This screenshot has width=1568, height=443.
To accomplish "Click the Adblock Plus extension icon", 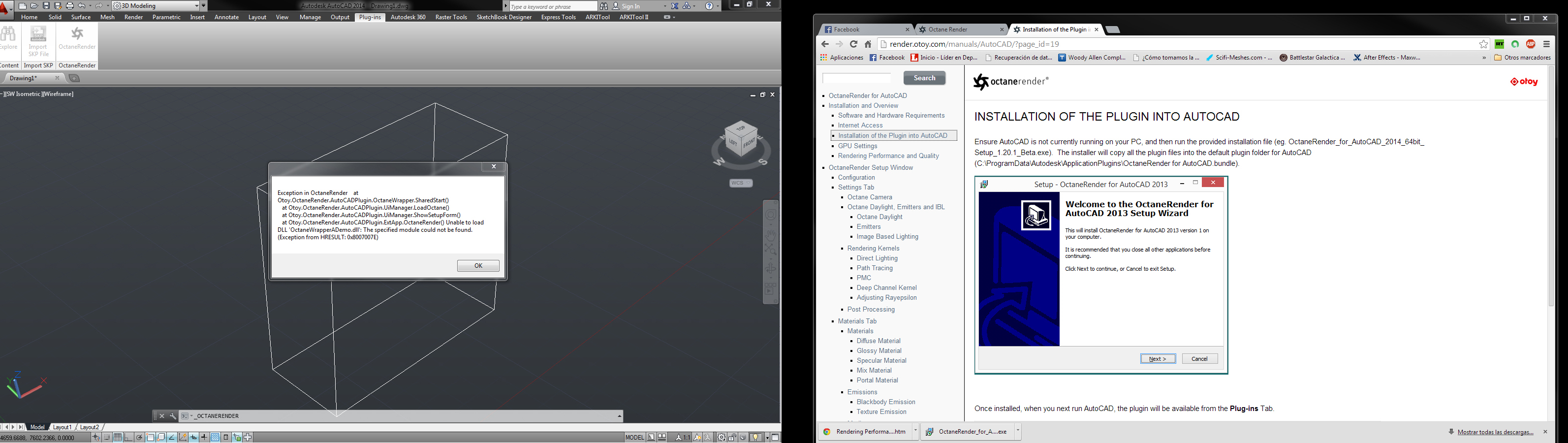I will coord(1530,44).
